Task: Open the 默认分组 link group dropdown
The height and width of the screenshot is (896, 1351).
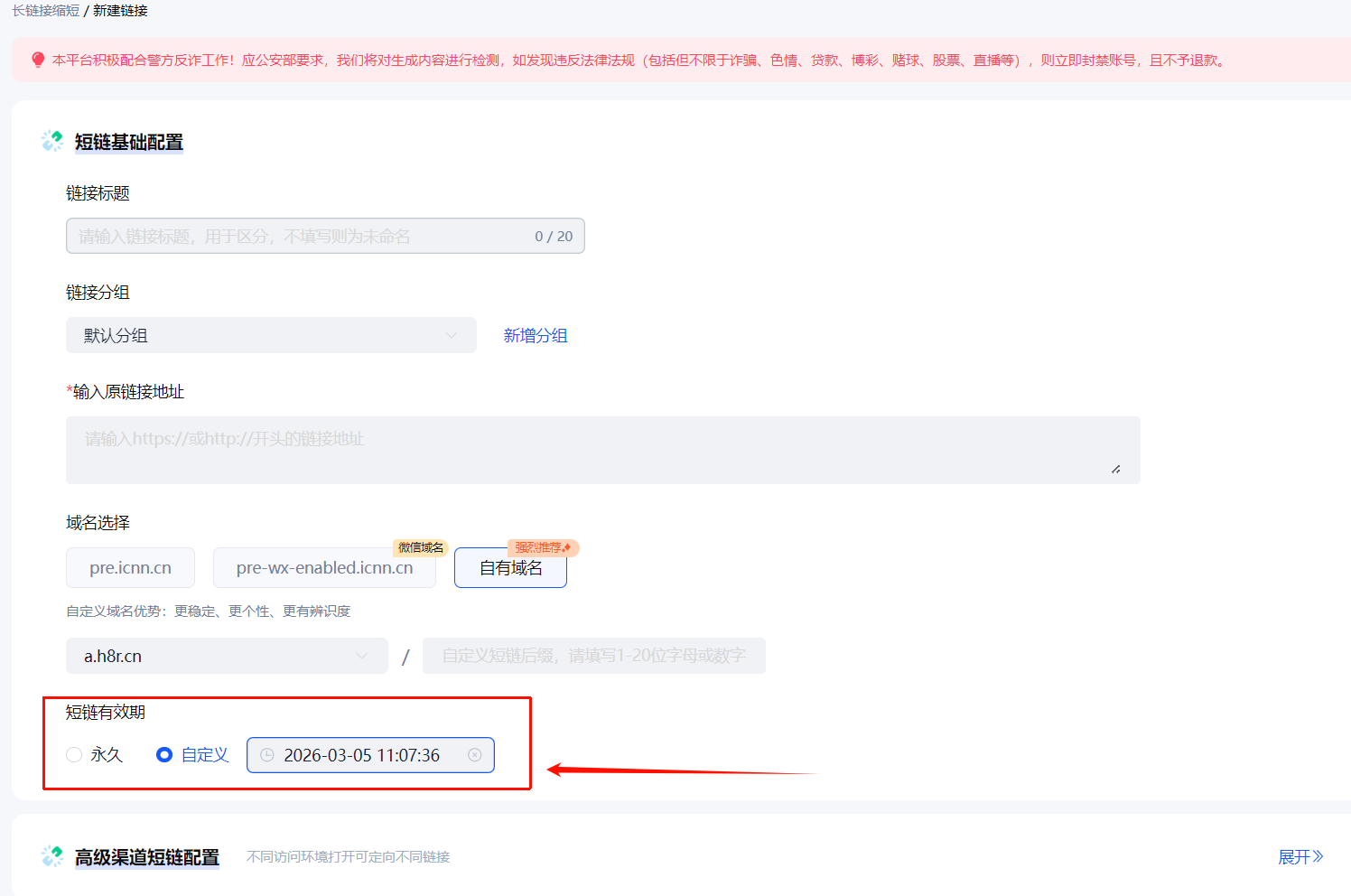Action: [271, 335]
